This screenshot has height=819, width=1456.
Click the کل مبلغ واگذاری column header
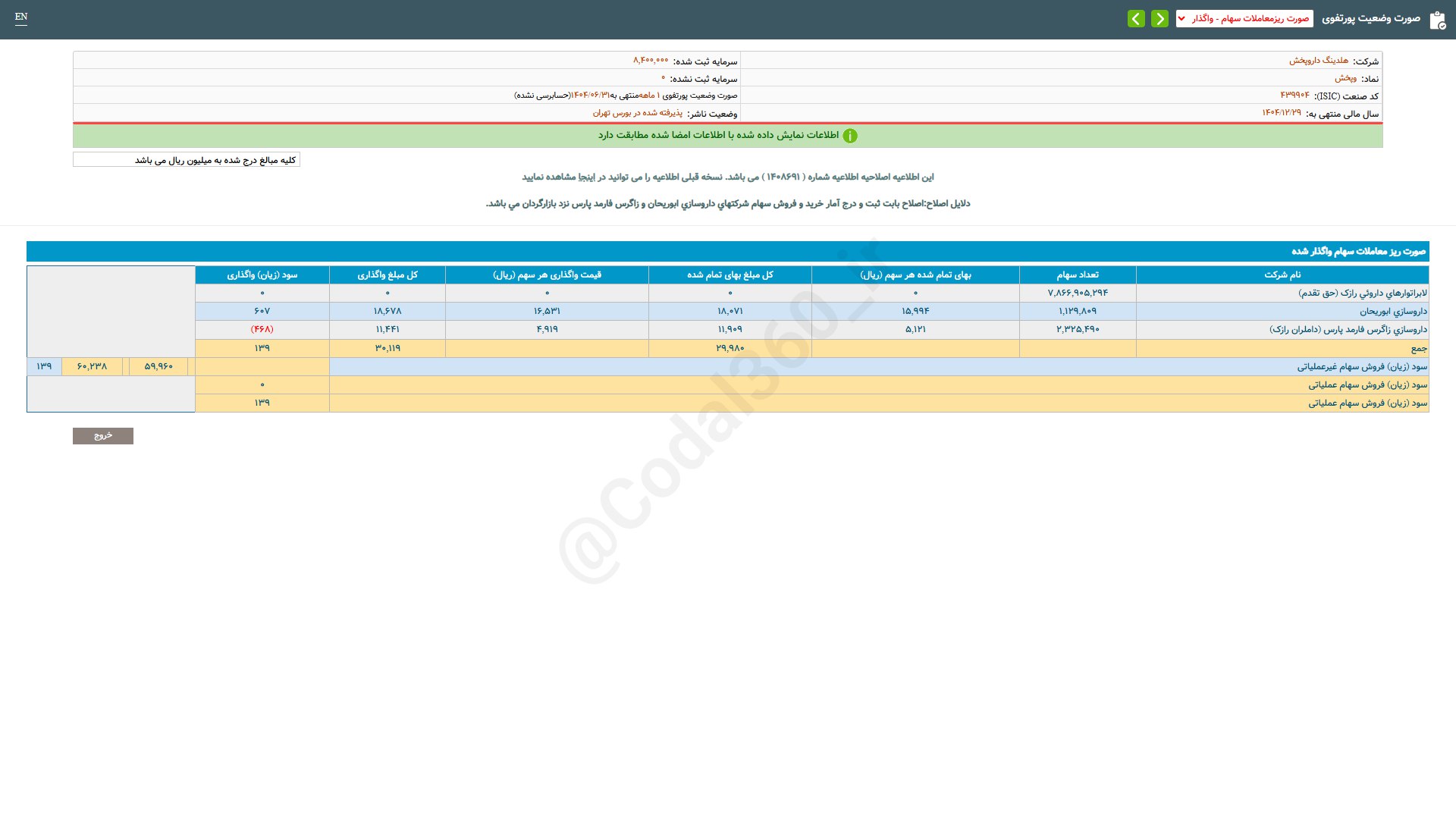pos(387,275)
